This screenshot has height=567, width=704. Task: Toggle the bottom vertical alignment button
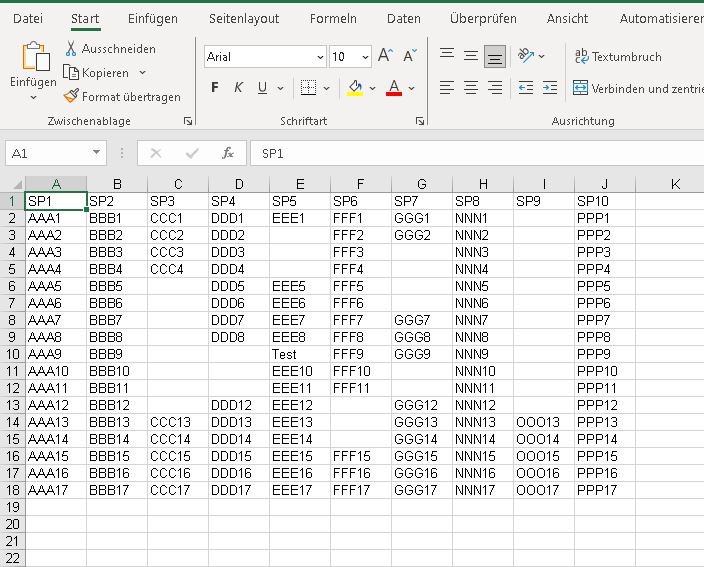click(495, 57)
